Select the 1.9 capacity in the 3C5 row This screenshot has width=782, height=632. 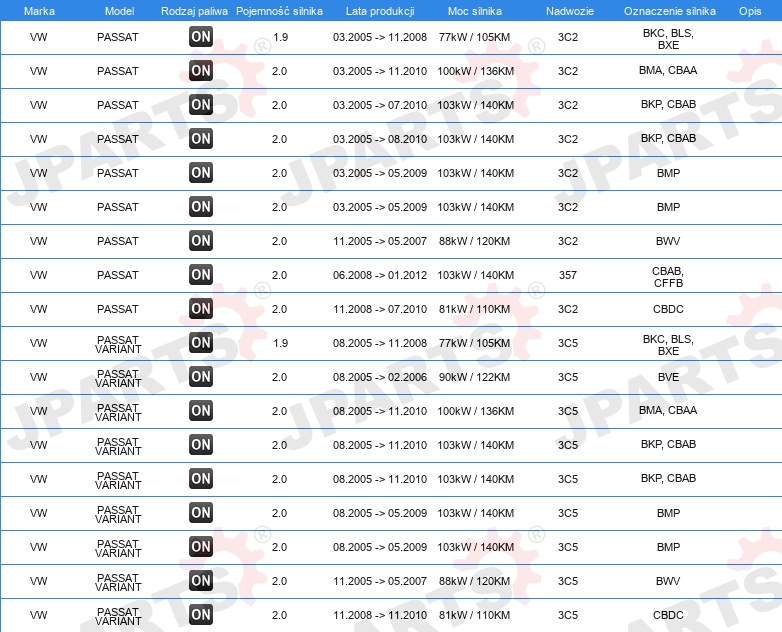tap(280, 343)
